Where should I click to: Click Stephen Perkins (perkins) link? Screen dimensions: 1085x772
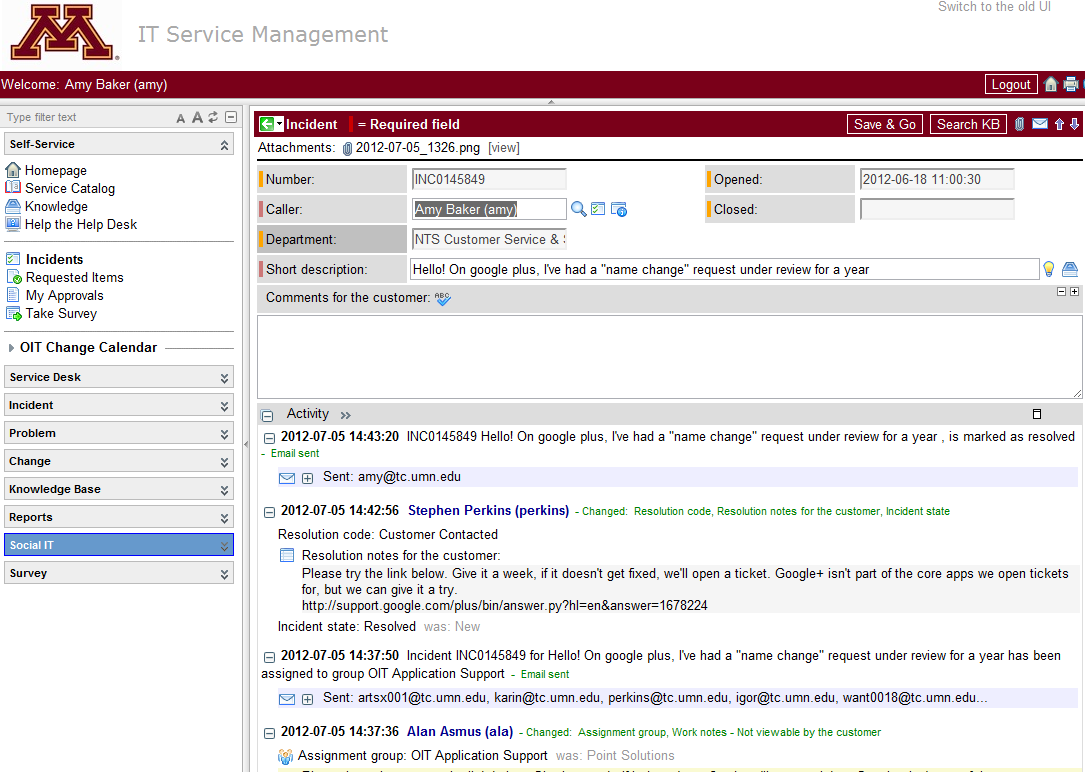pyautogui.click(x=489, y=511)
